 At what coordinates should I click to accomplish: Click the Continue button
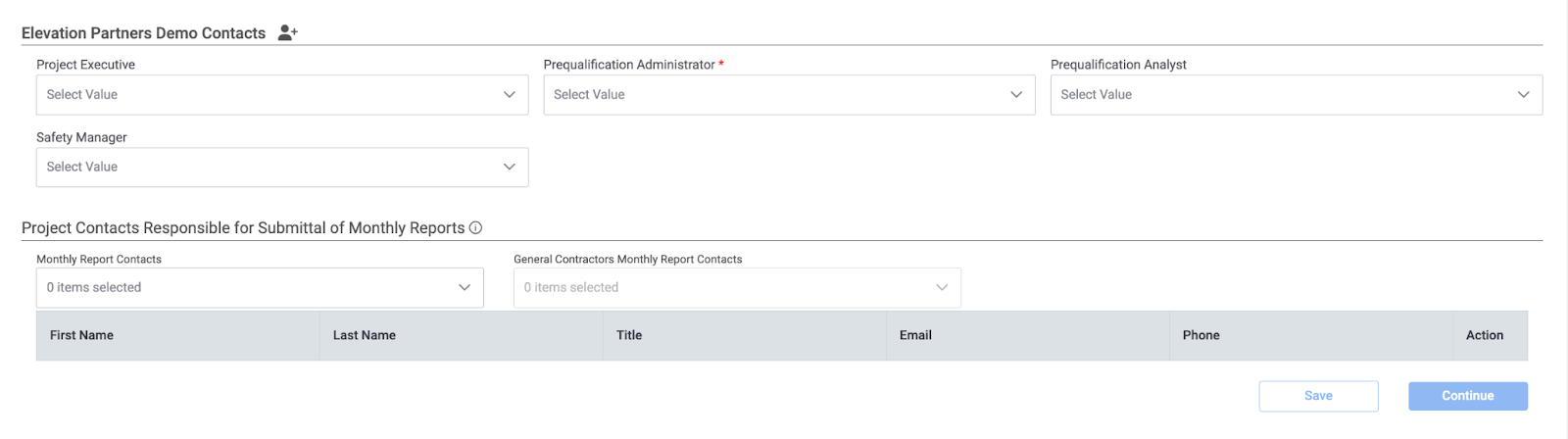(1468, 396)
